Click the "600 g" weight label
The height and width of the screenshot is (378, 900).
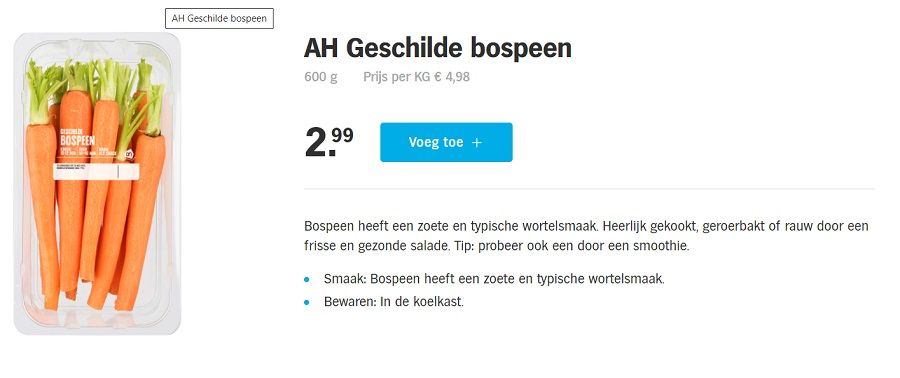tap(321, 77)
